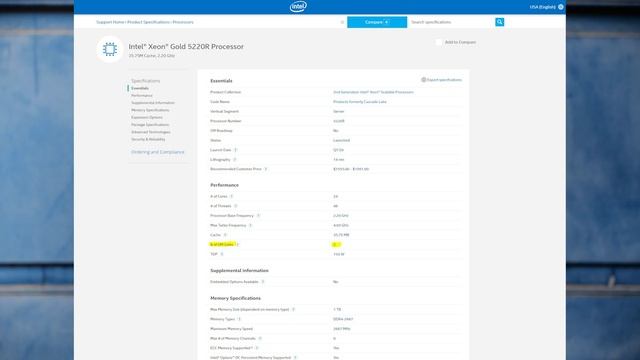Open the blue Compare button
640x360 pixels.
377,22
